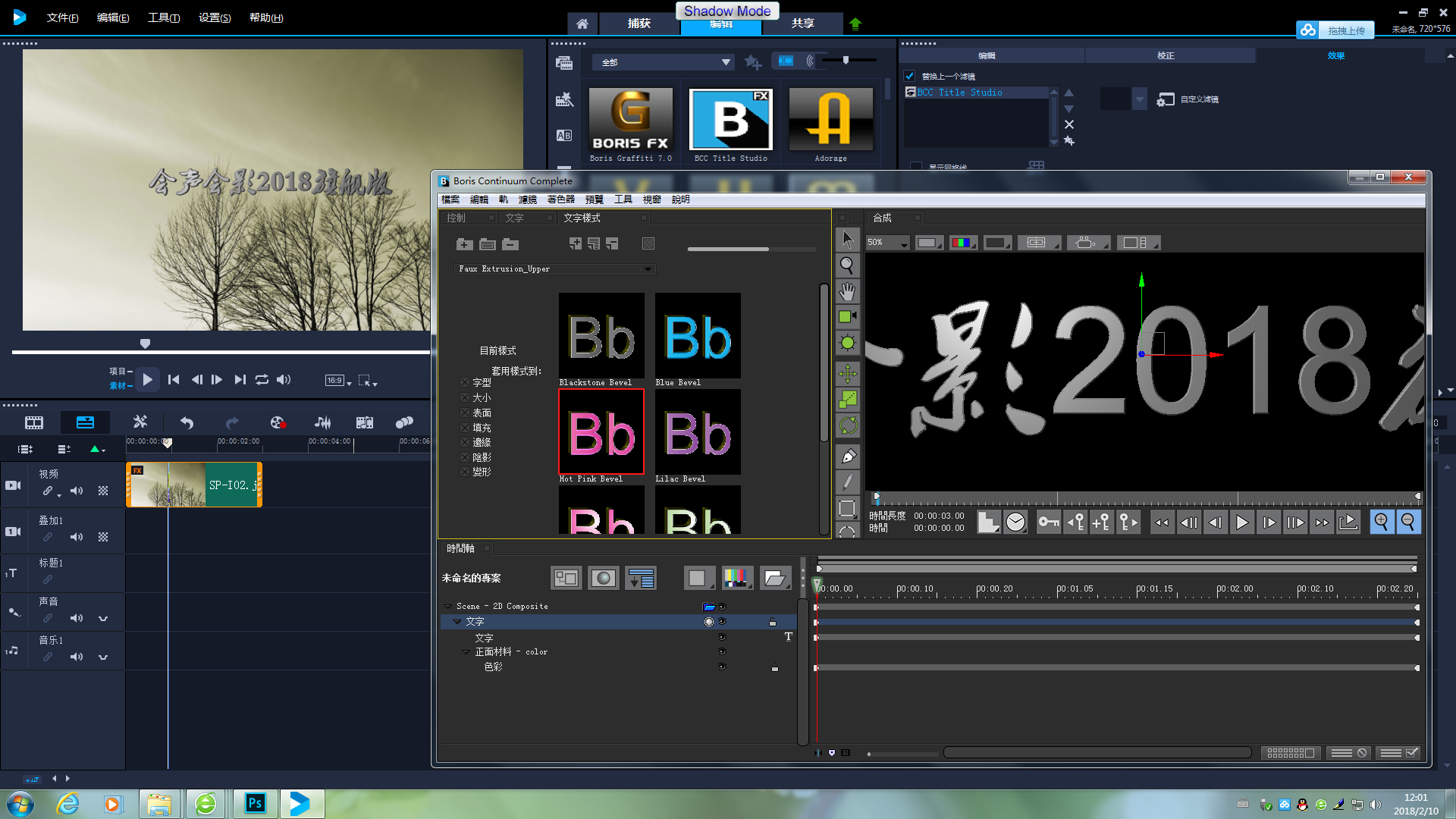Open the 檔案 menu in Boris
The height and width of the screenshot is (819, 1456).
(450, 199)
